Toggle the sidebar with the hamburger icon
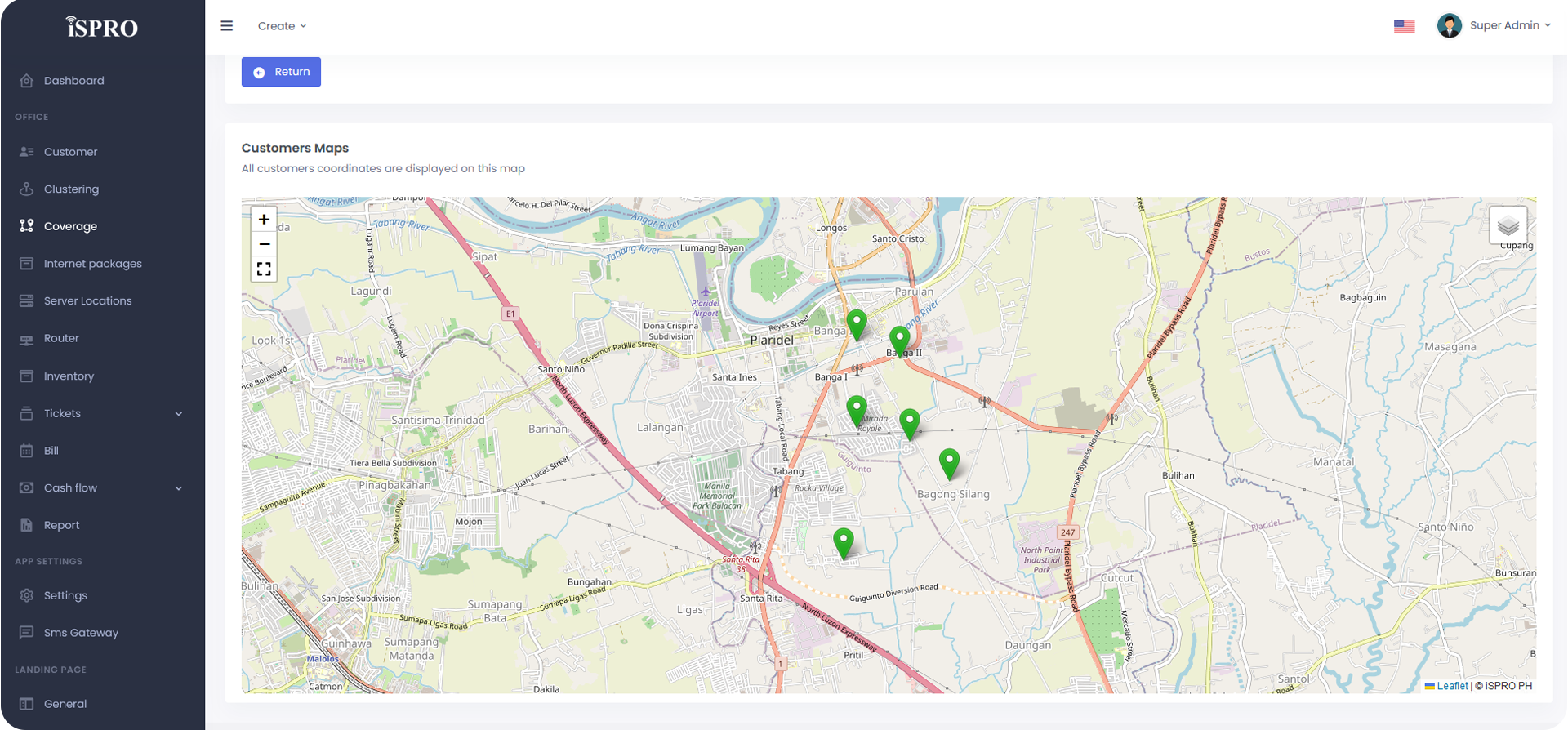This screenshot has height=730, width=1568. [227, 26]
